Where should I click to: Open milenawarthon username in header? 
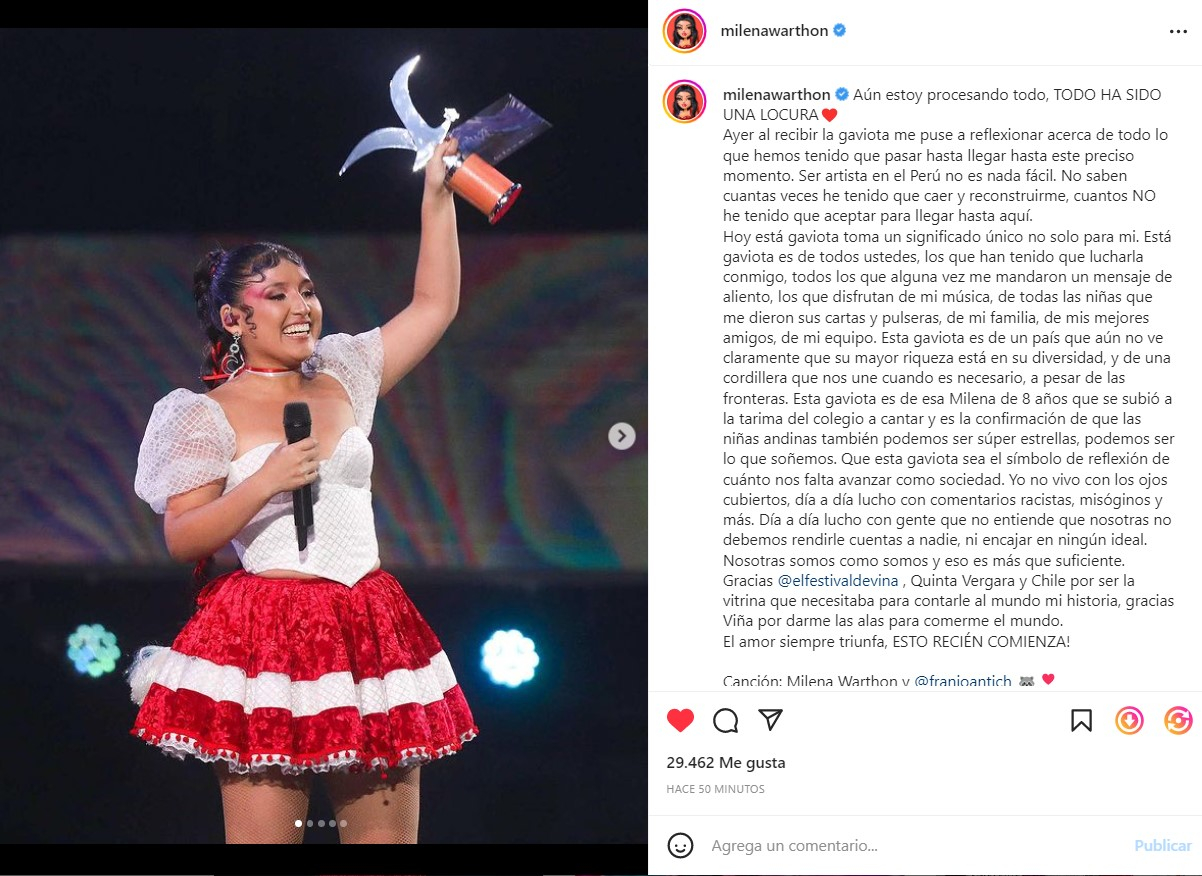click(x=774, y=31)
